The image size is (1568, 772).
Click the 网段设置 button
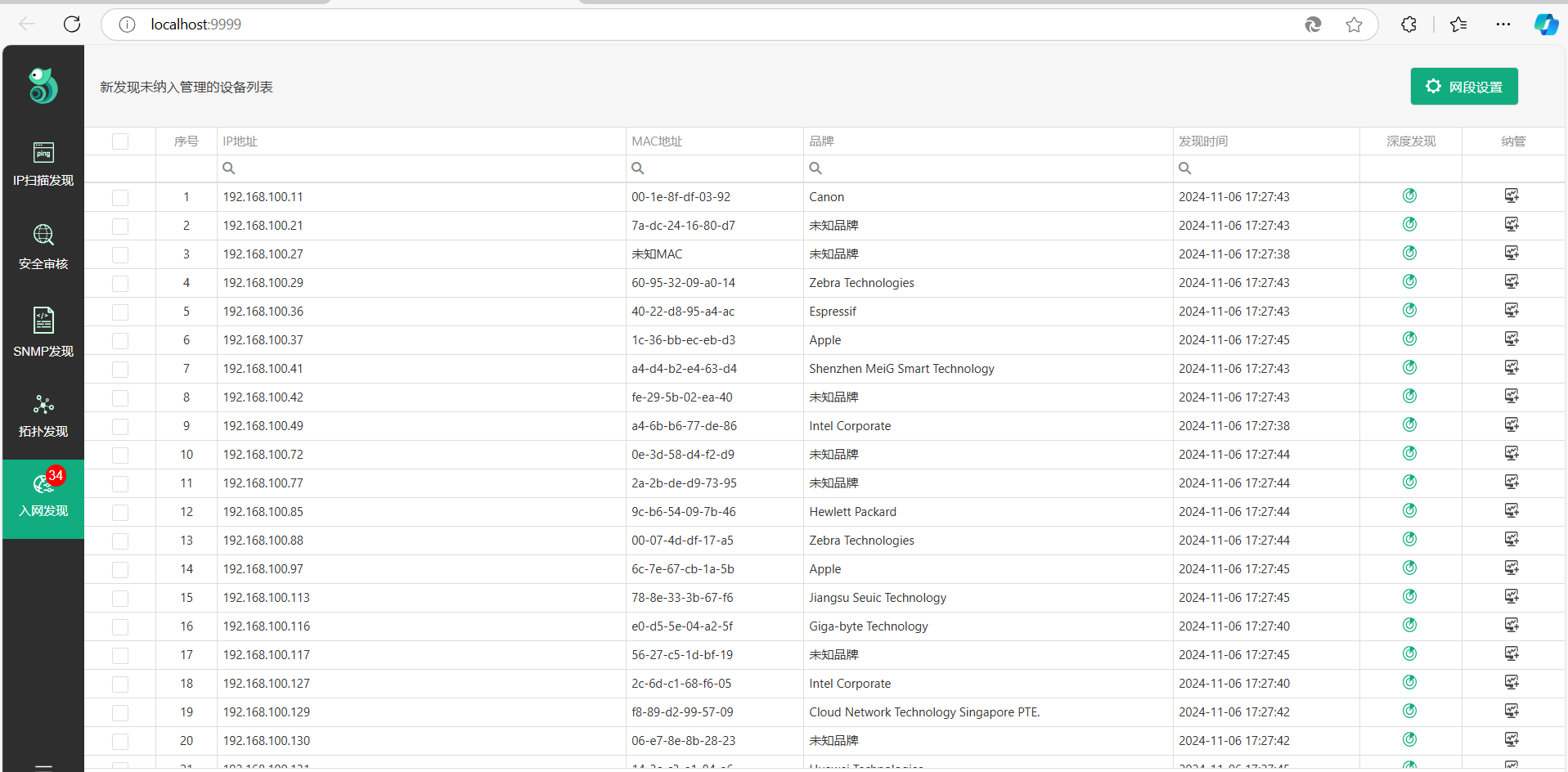(x=1463, y=87)
